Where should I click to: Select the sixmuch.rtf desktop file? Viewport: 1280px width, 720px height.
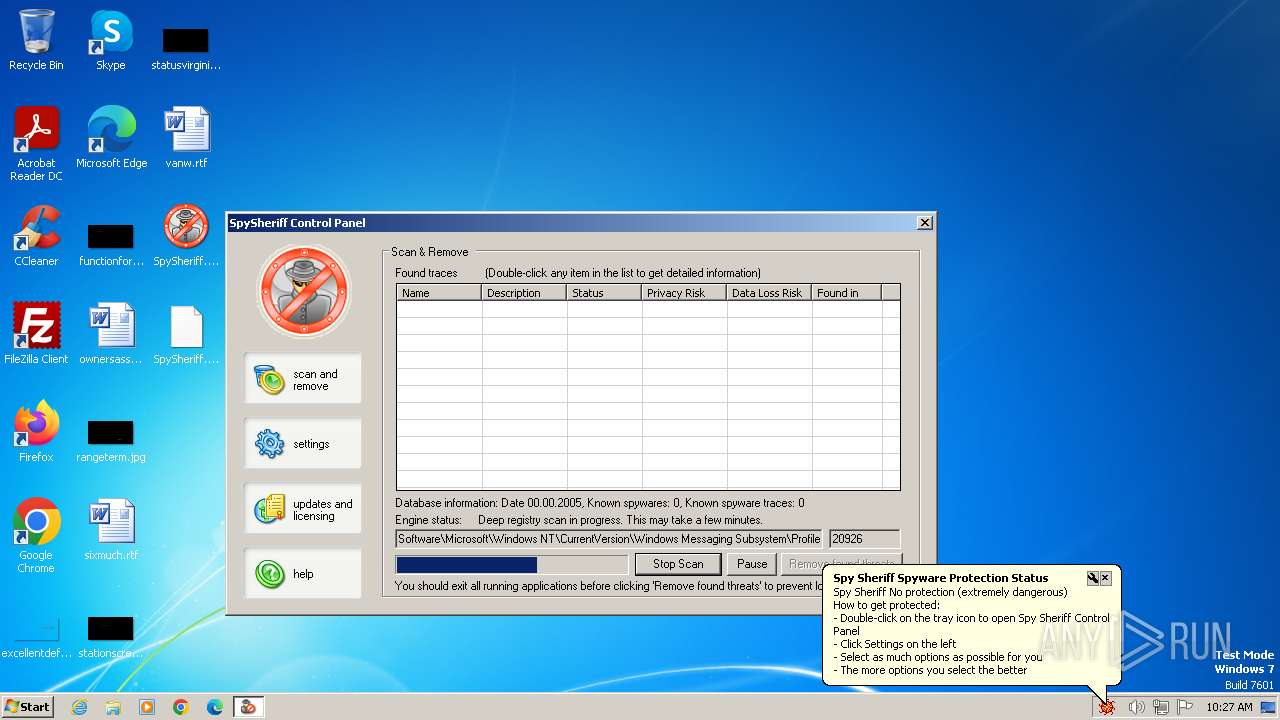111,530
